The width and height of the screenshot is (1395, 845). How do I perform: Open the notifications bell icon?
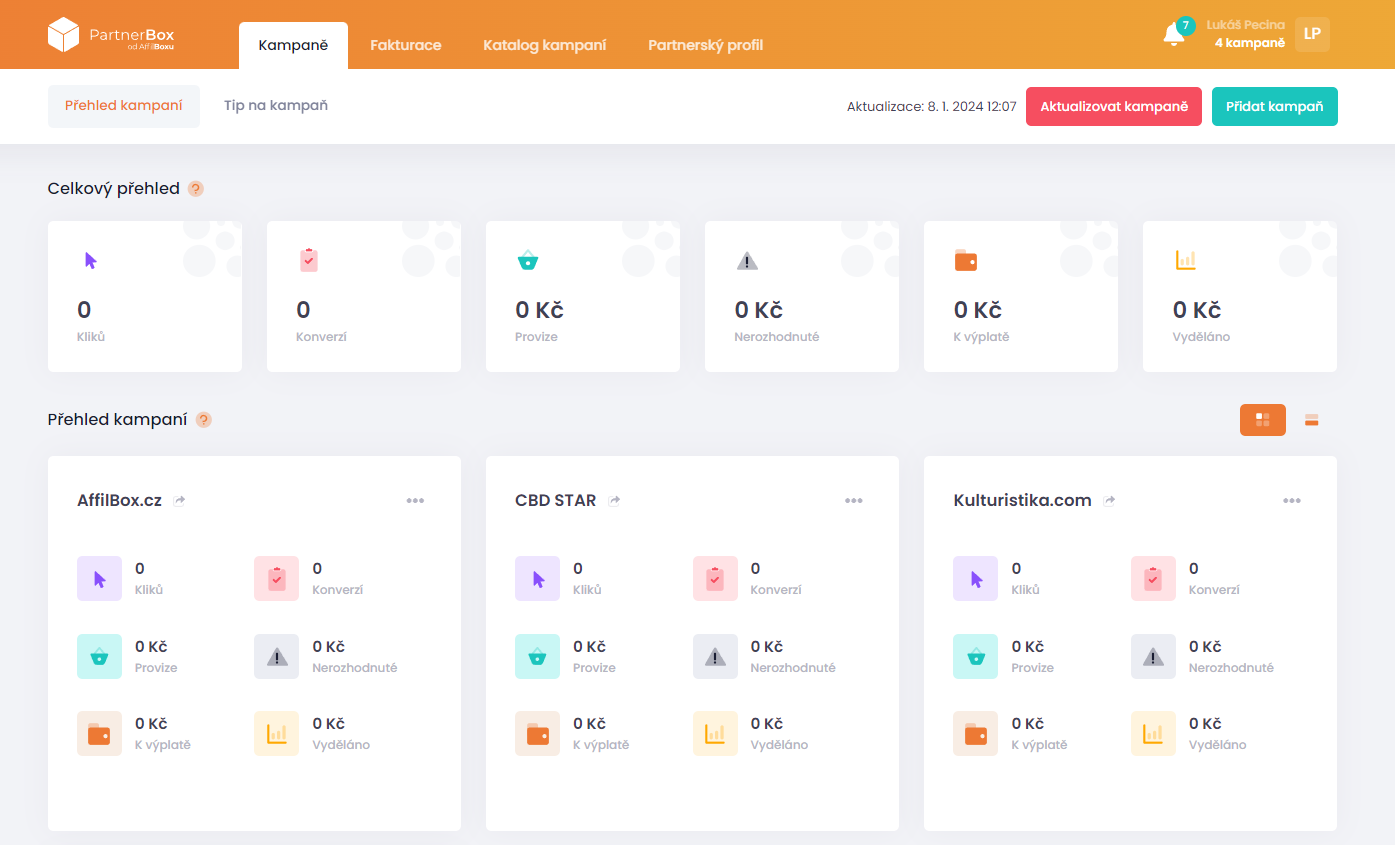click(x=1173, y=35)
